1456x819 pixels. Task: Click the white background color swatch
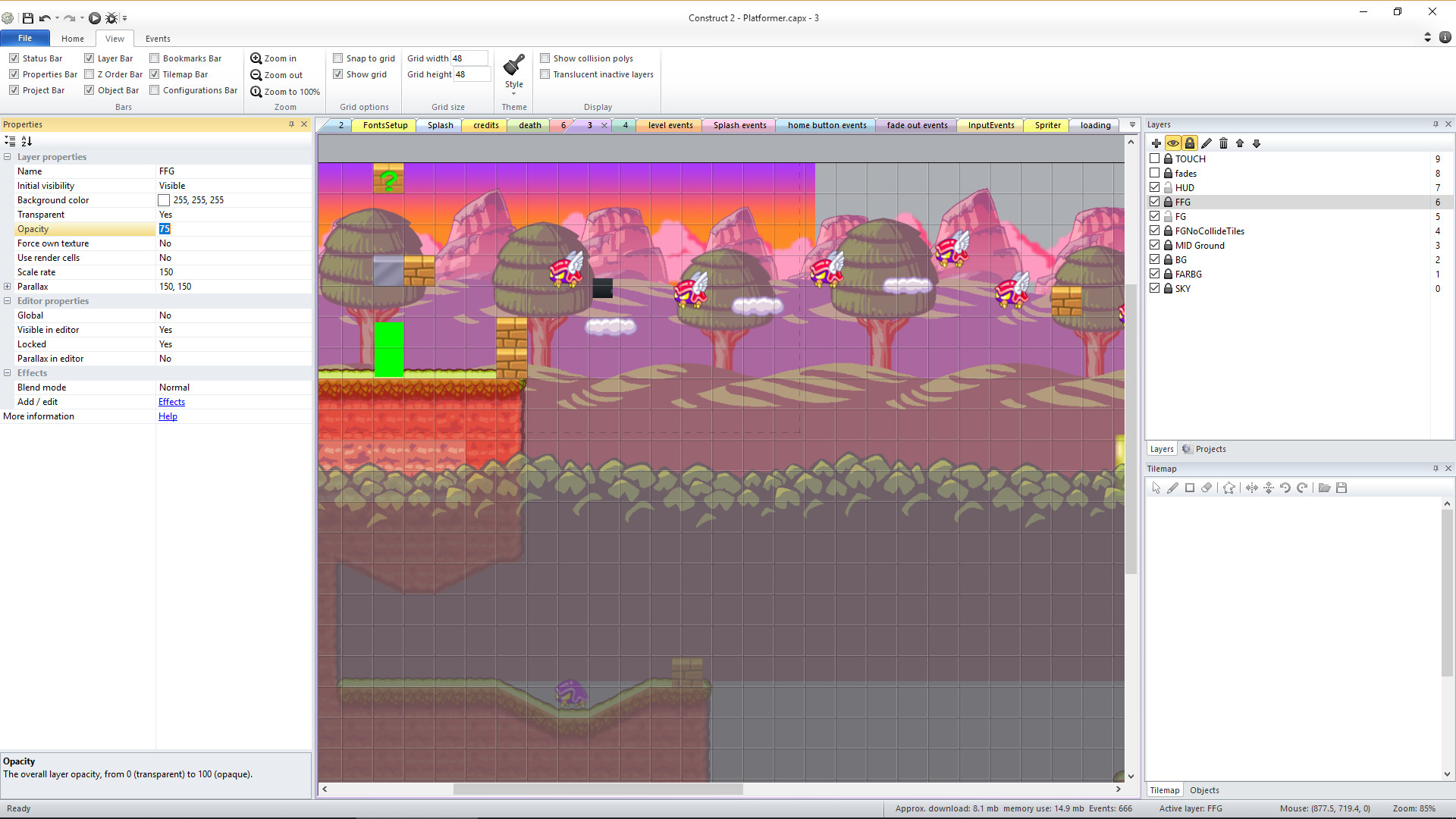163,200
